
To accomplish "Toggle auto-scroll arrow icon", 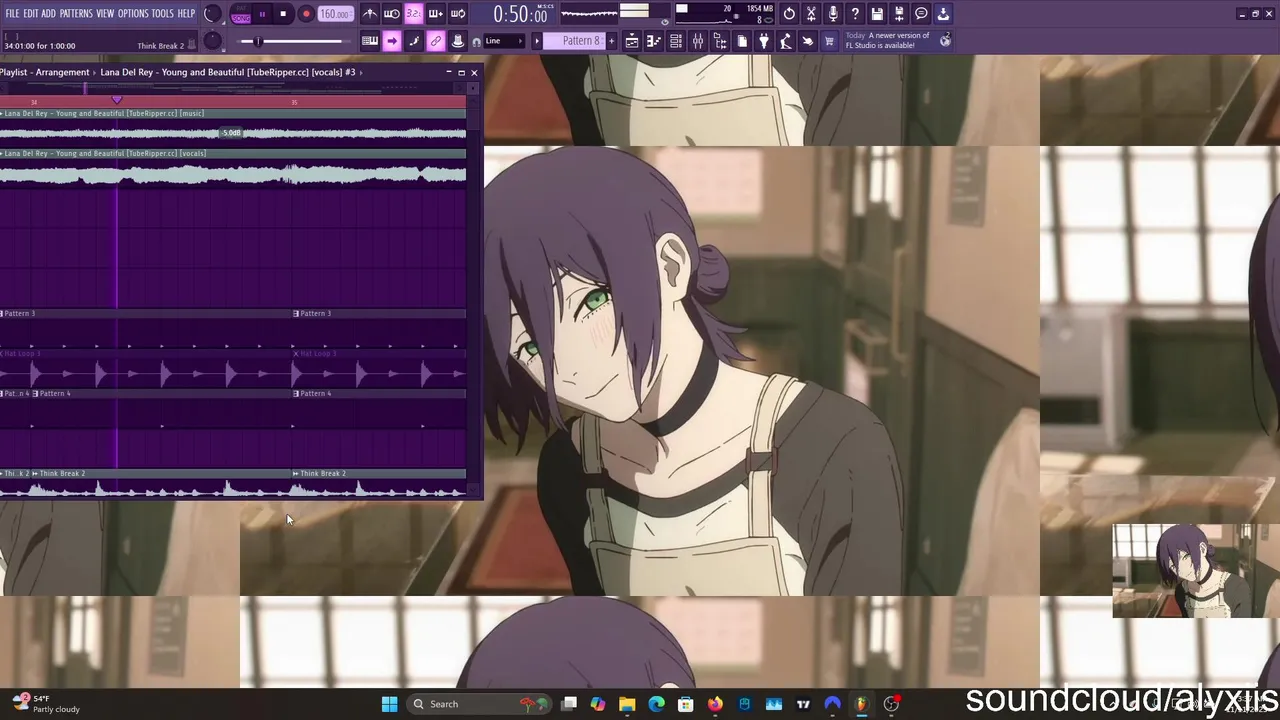I will [392, 41].
